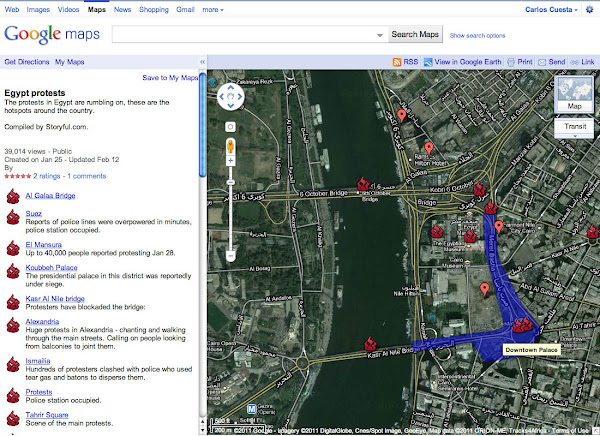
Task: Click red pin near Ramses Hilton Hotel
Action: point(429,148)
